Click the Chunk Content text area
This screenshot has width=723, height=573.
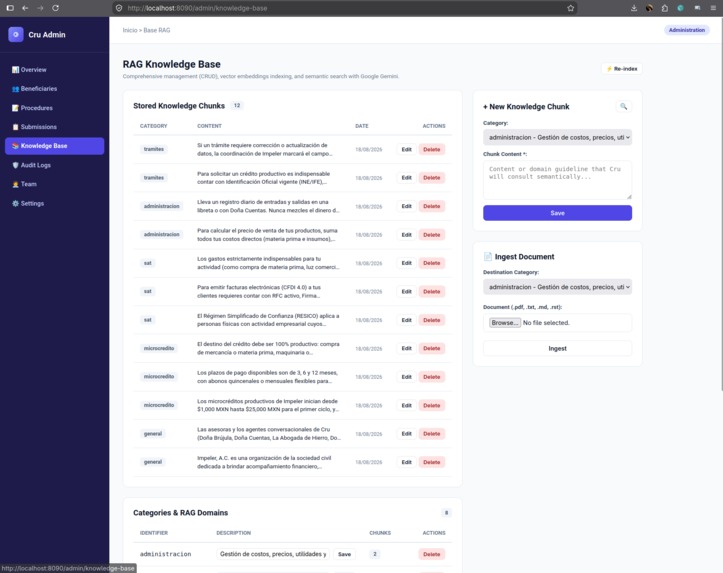pos(557,180)
